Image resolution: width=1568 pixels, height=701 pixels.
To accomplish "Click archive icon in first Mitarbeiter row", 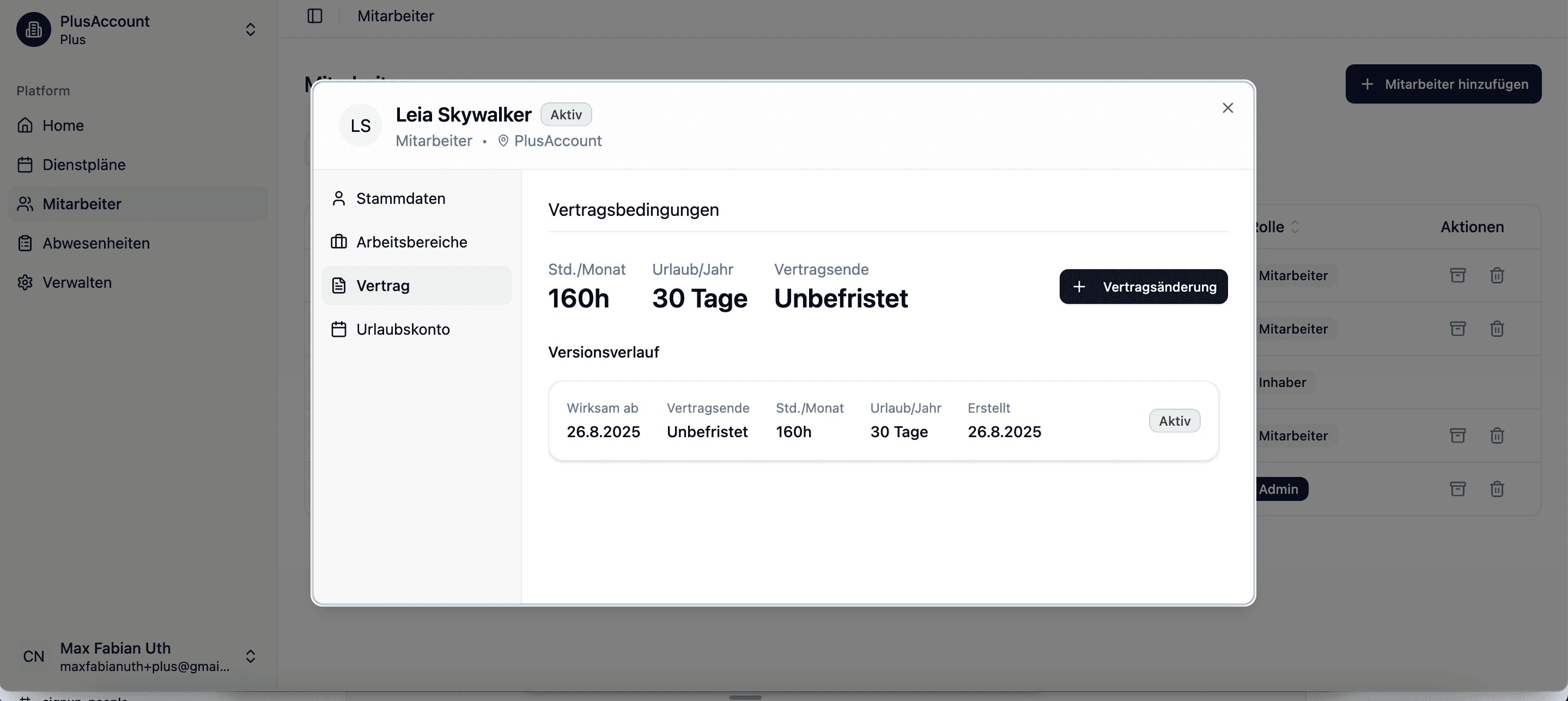I will coord(1457,275).
